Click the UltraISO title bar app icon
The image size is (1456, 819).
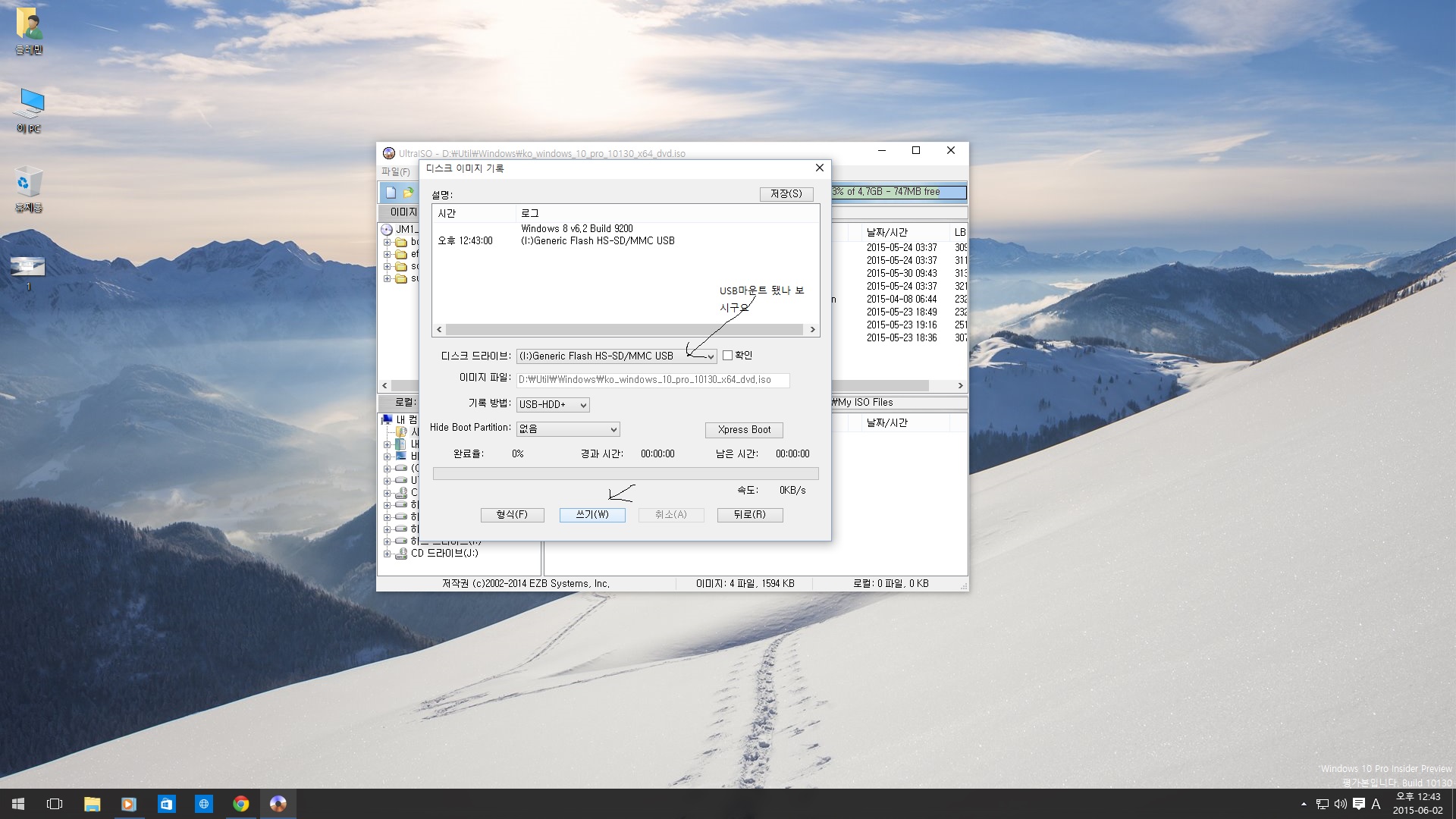pos(389,153)
